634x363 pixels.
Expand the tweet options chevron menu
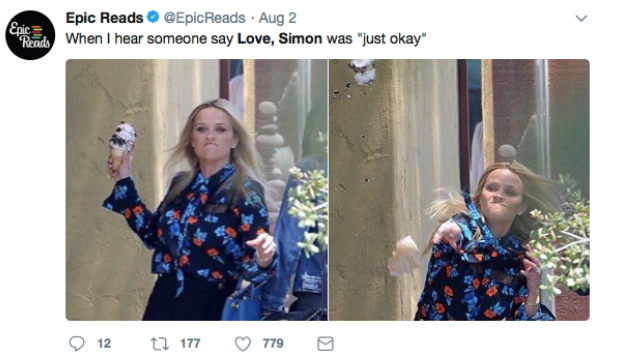pyautogui.click(x=581, y=18)
